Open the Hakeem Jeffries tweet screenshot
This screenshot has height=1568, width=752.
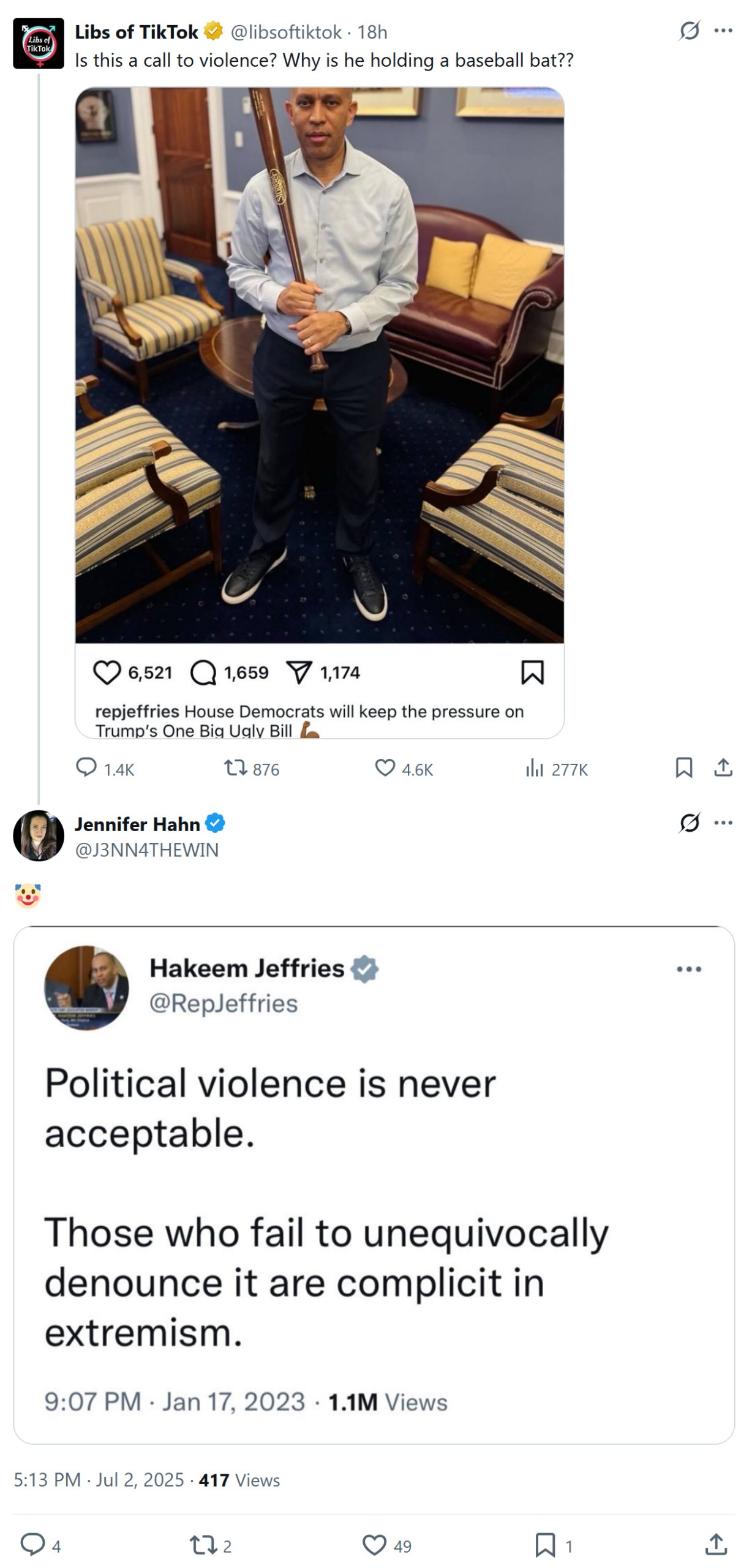[x=374, y=1185]
